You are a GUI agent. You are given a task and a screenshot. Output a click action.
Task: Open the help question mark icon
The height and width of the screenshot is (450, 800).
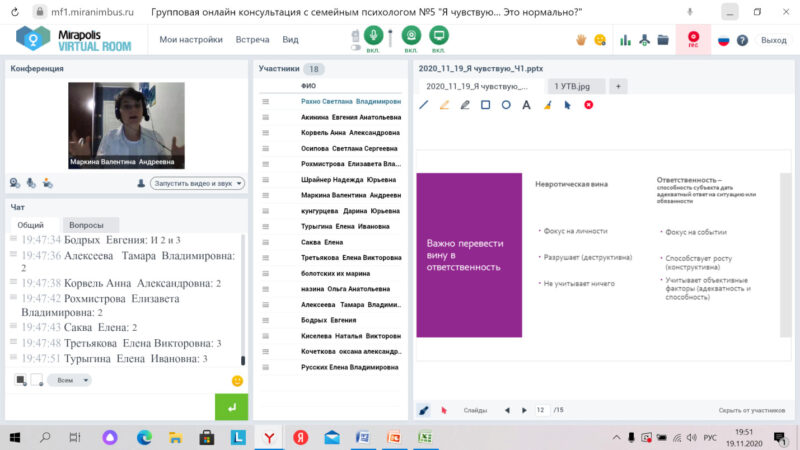click(742, 40)
